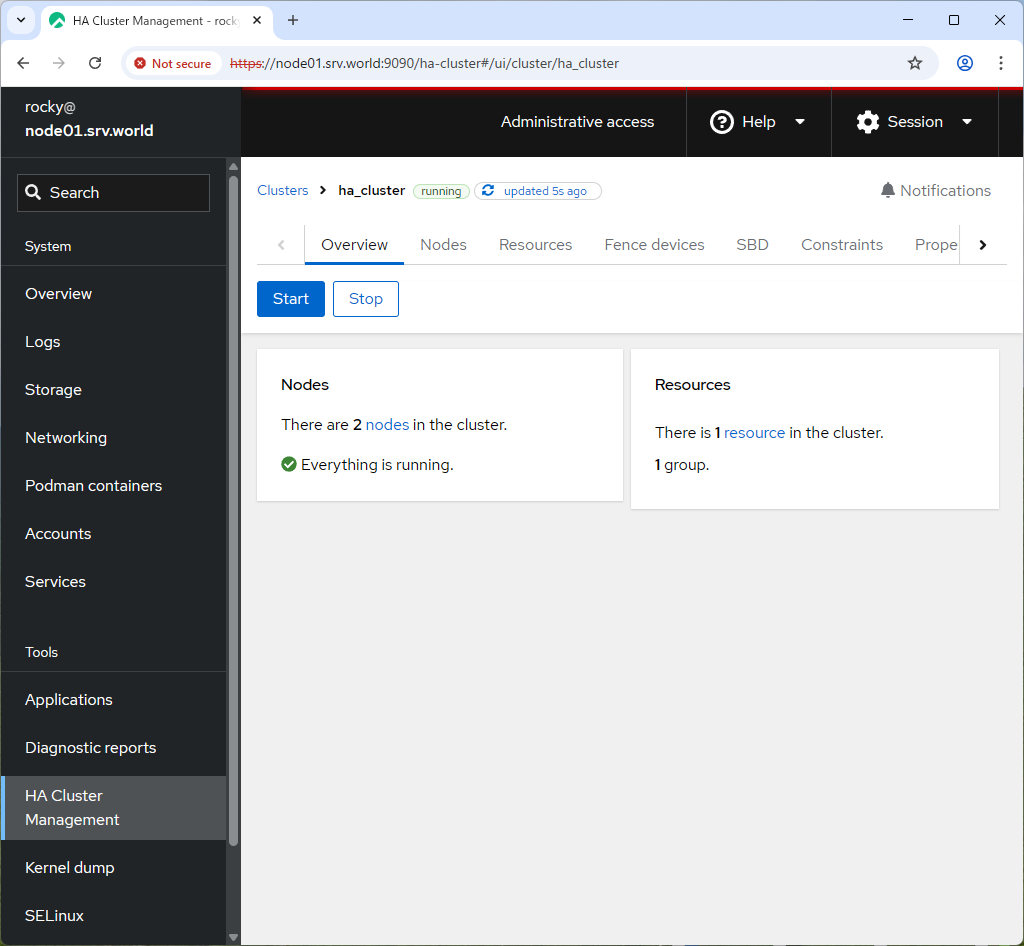
Task: Click the right chevron to reveal more tabs
Action: point(982,244)
